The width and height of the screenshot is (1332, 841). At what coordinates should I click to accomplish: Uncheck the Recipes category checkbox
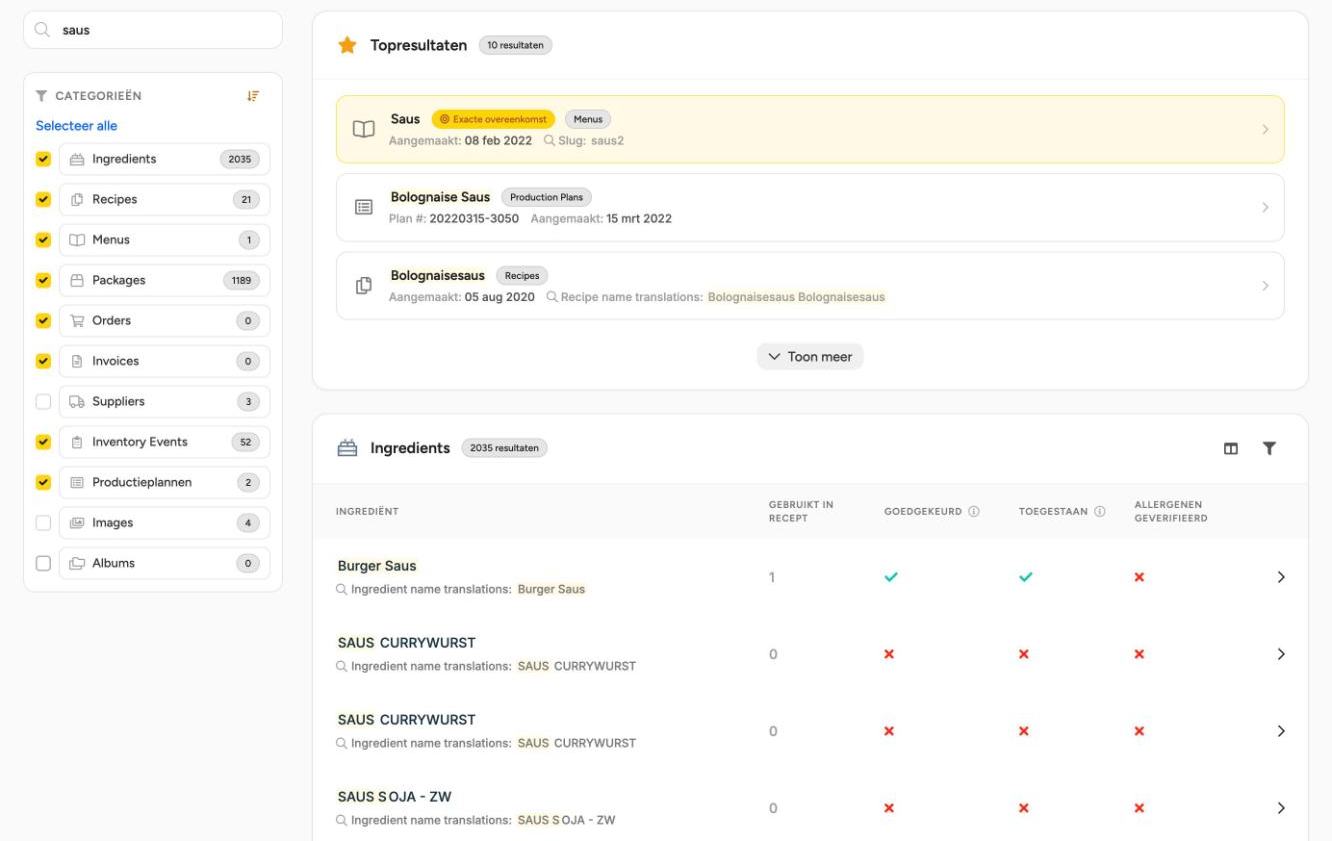coord(43,199)
